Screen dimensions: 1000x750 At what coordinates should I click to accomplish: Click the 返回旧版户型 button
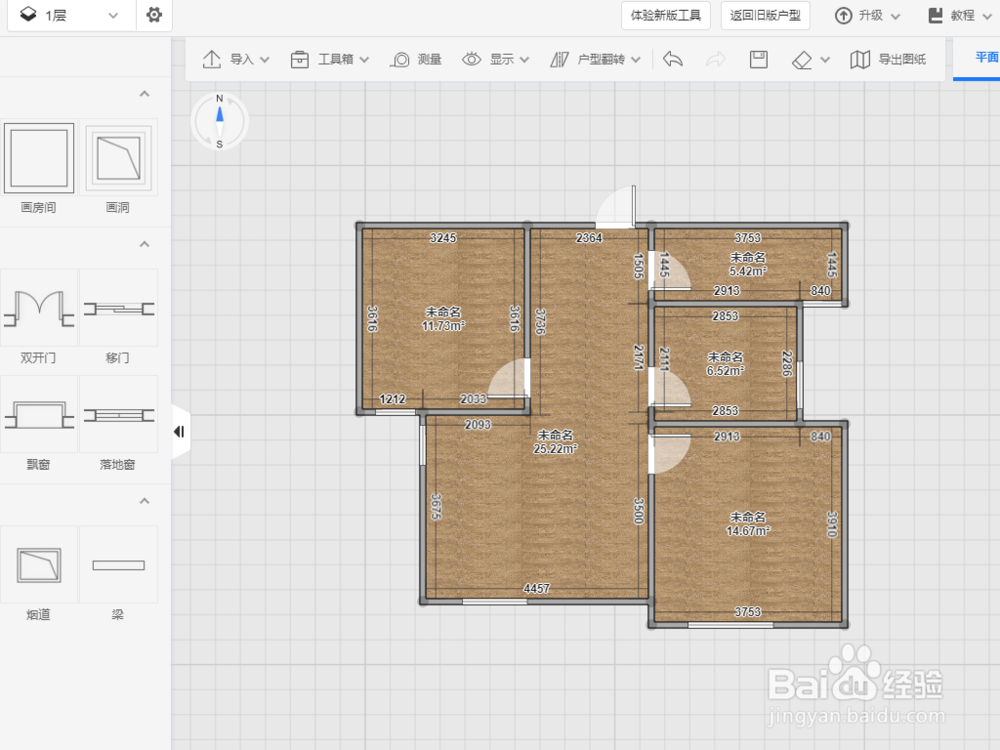[765, 15]
